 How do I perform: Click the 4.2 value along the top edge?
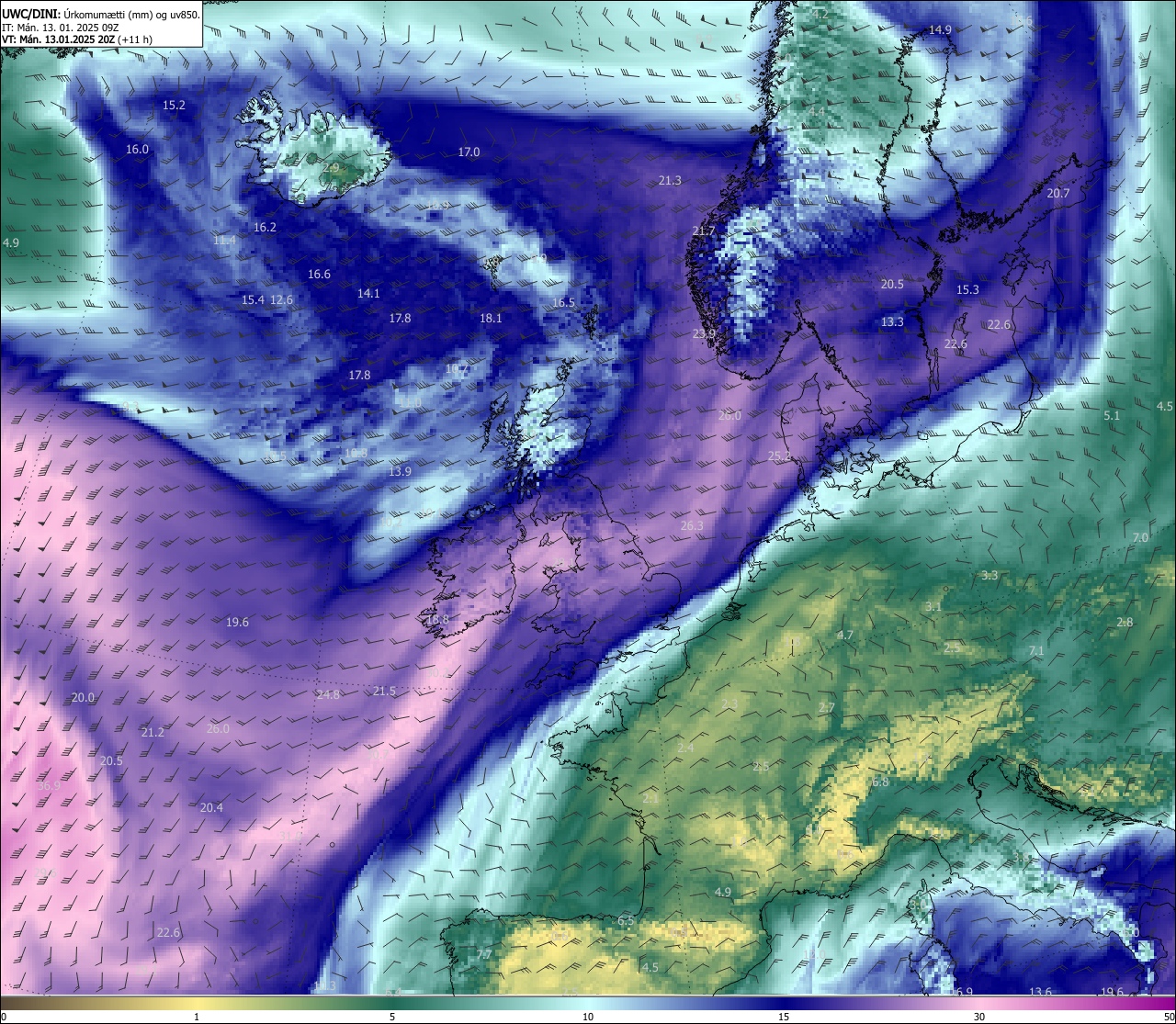[x=820, y=14]
